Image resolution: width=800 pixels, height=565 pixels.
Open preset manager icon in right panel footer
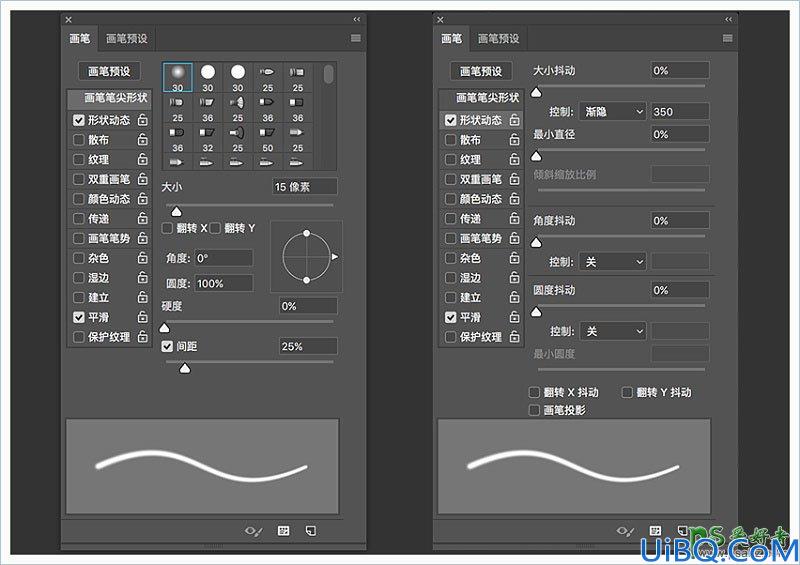point(656,531)
